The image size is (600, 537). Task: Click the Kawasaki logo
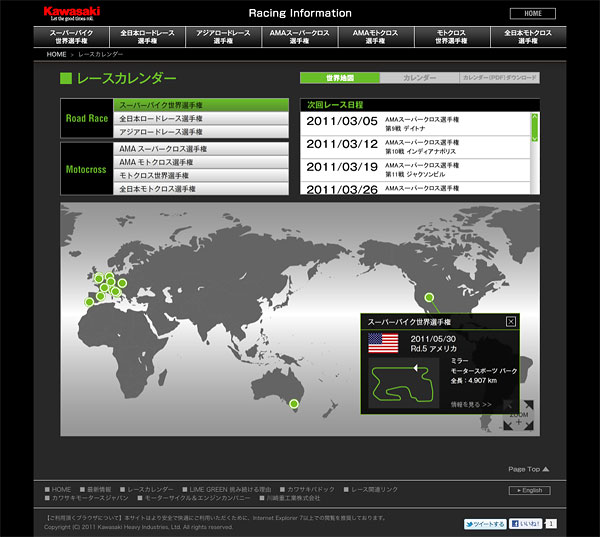pyautogui.click(x=72, y=13)
